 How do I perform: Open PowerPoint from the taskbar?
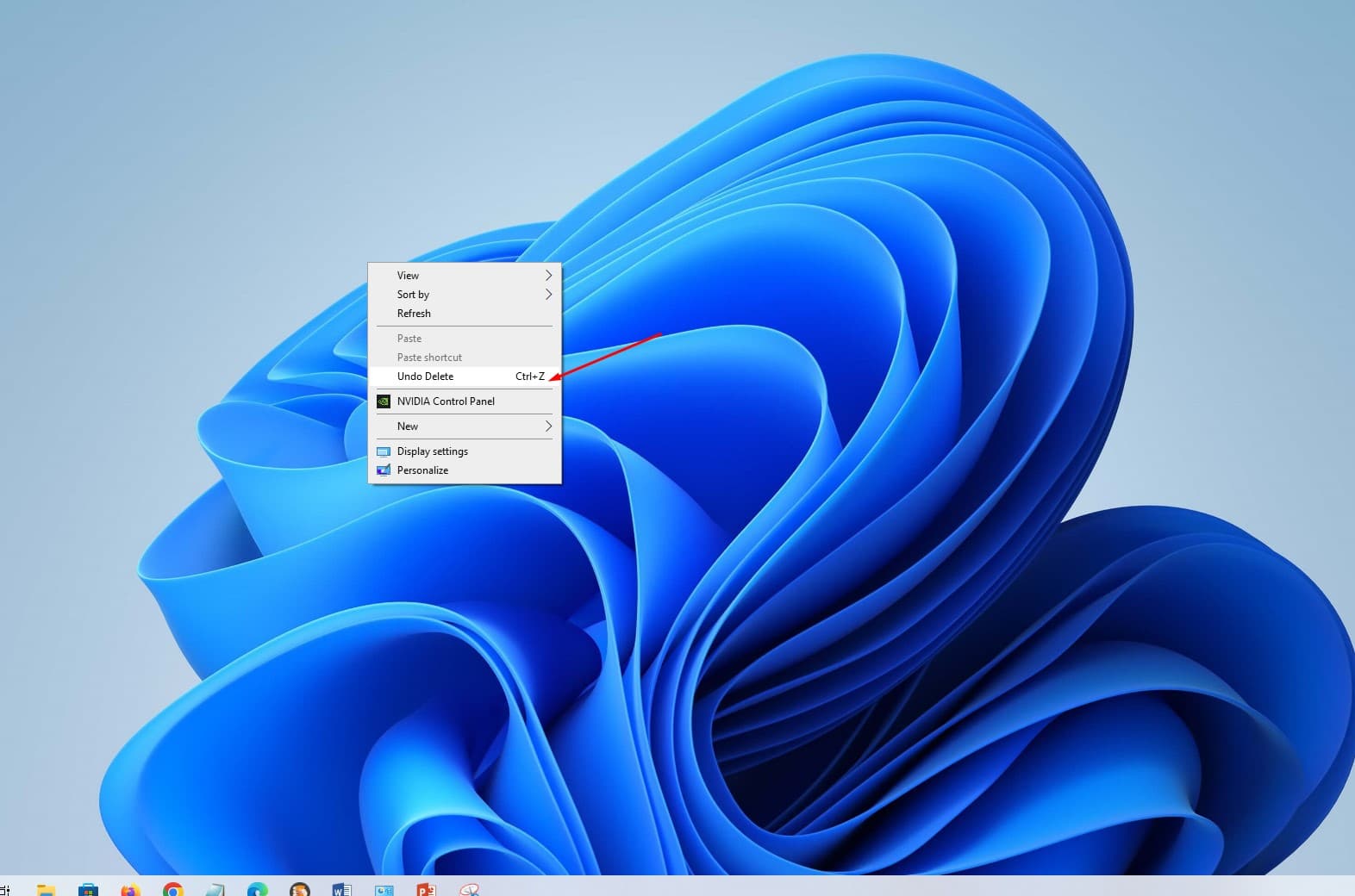[426, 890]
